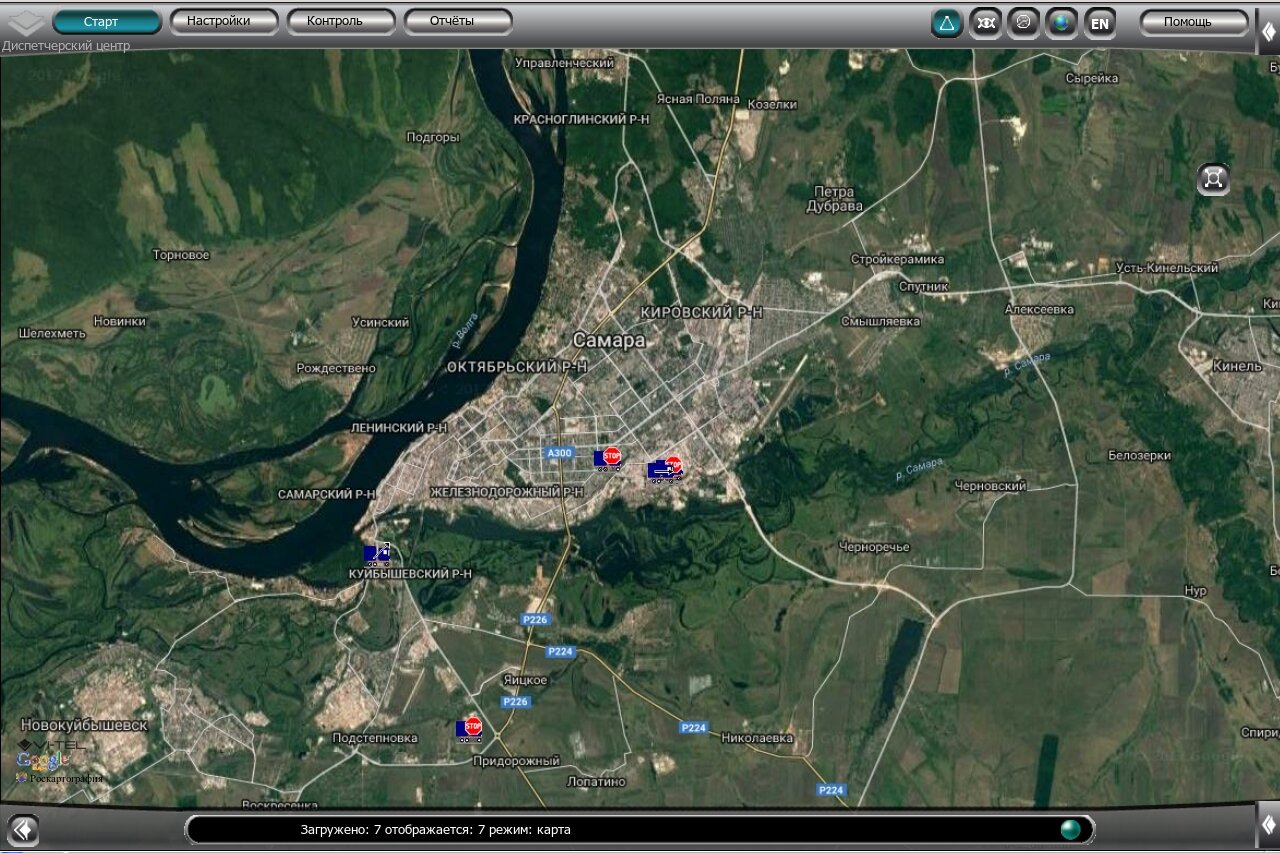The height and width of the screenshot is (853, 1280).
Task: Open the Старт tab
Action: (x=106, y=22)
